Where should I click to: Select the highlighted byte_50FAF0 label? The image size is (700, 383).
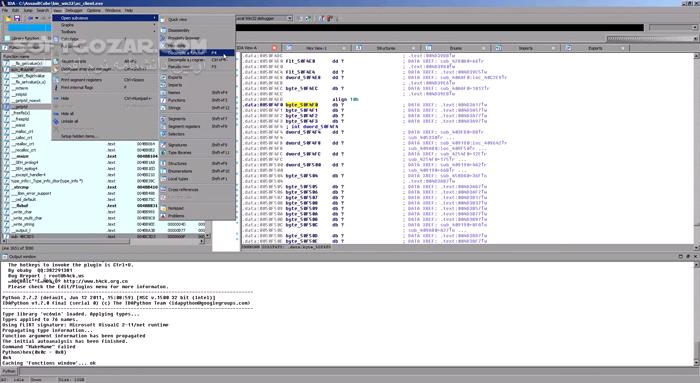click(302, 104)
